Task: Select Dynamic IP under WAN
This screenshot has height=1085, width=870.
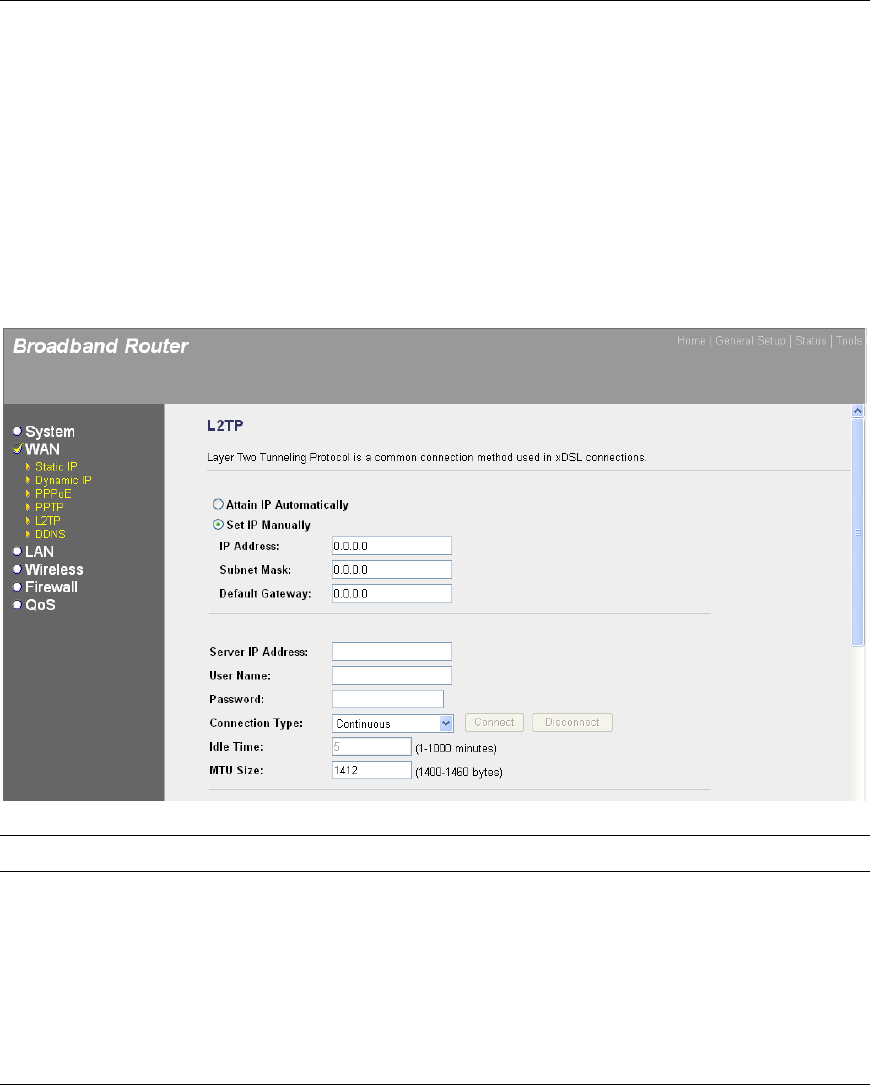Action: pos(63,480)
